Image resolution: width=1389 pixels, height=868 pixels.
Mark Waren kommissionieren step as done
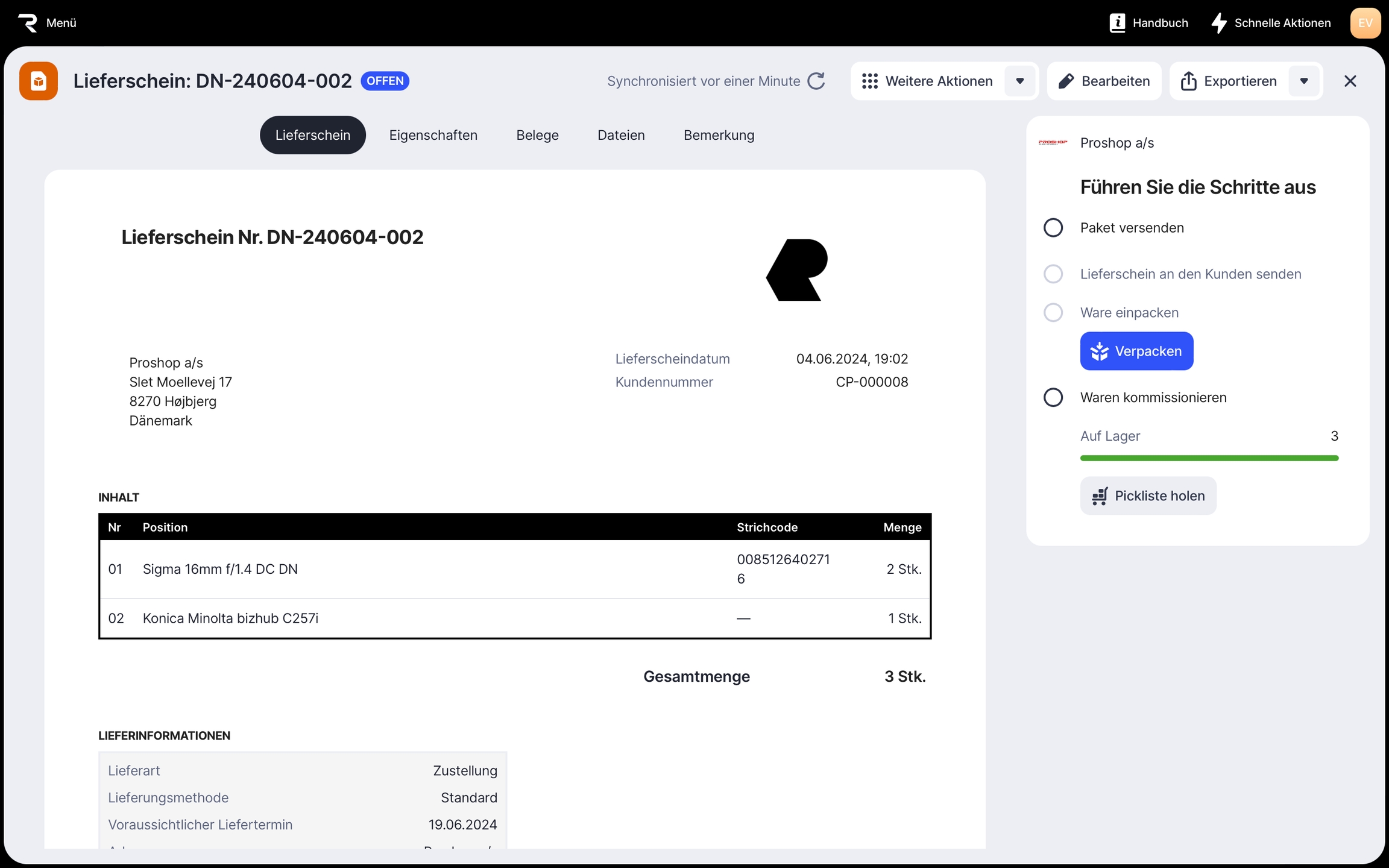[x=1053, y=398]
